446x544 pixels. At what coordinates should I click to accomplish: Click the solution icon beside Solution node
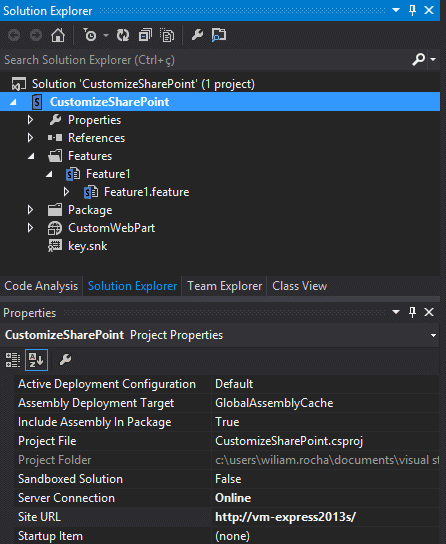19,84
